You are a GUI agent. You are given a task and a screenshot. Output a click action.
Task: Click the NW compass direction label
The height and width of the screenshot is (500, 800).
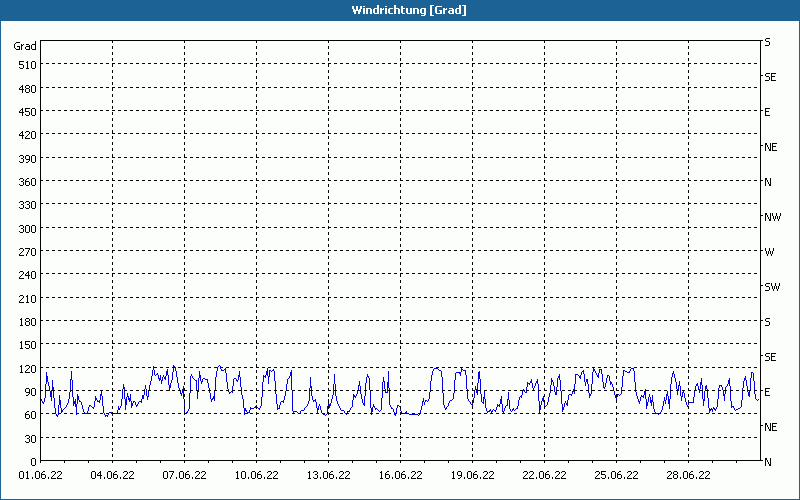(772, 217)
